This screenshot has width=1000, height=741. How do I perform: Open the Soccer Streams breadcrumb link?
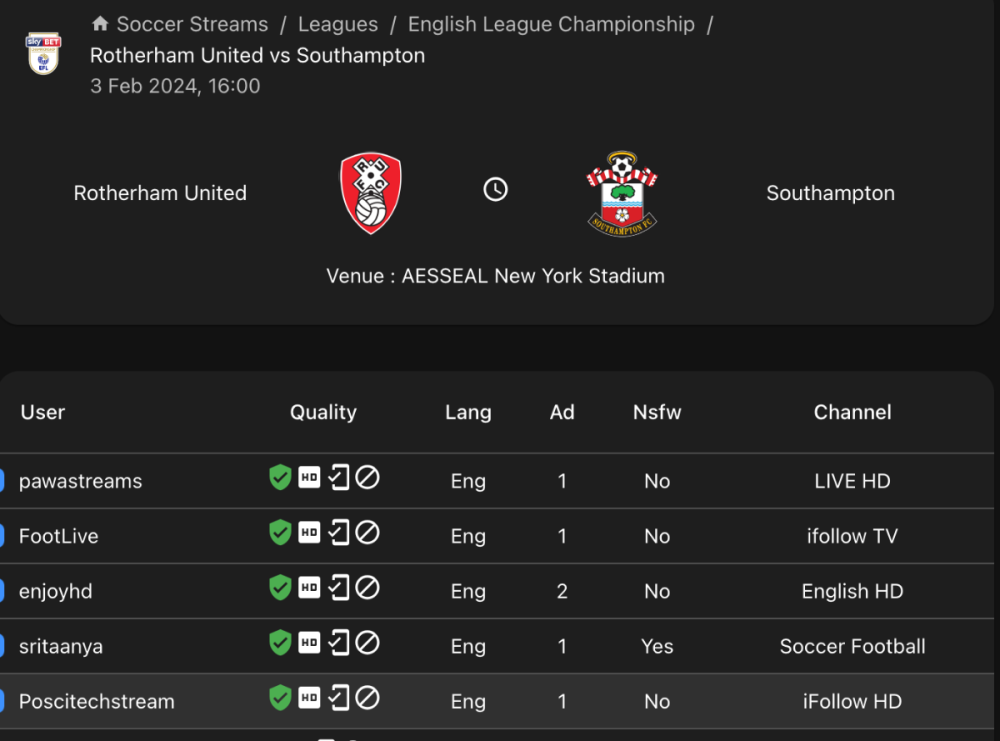(192, 24)
